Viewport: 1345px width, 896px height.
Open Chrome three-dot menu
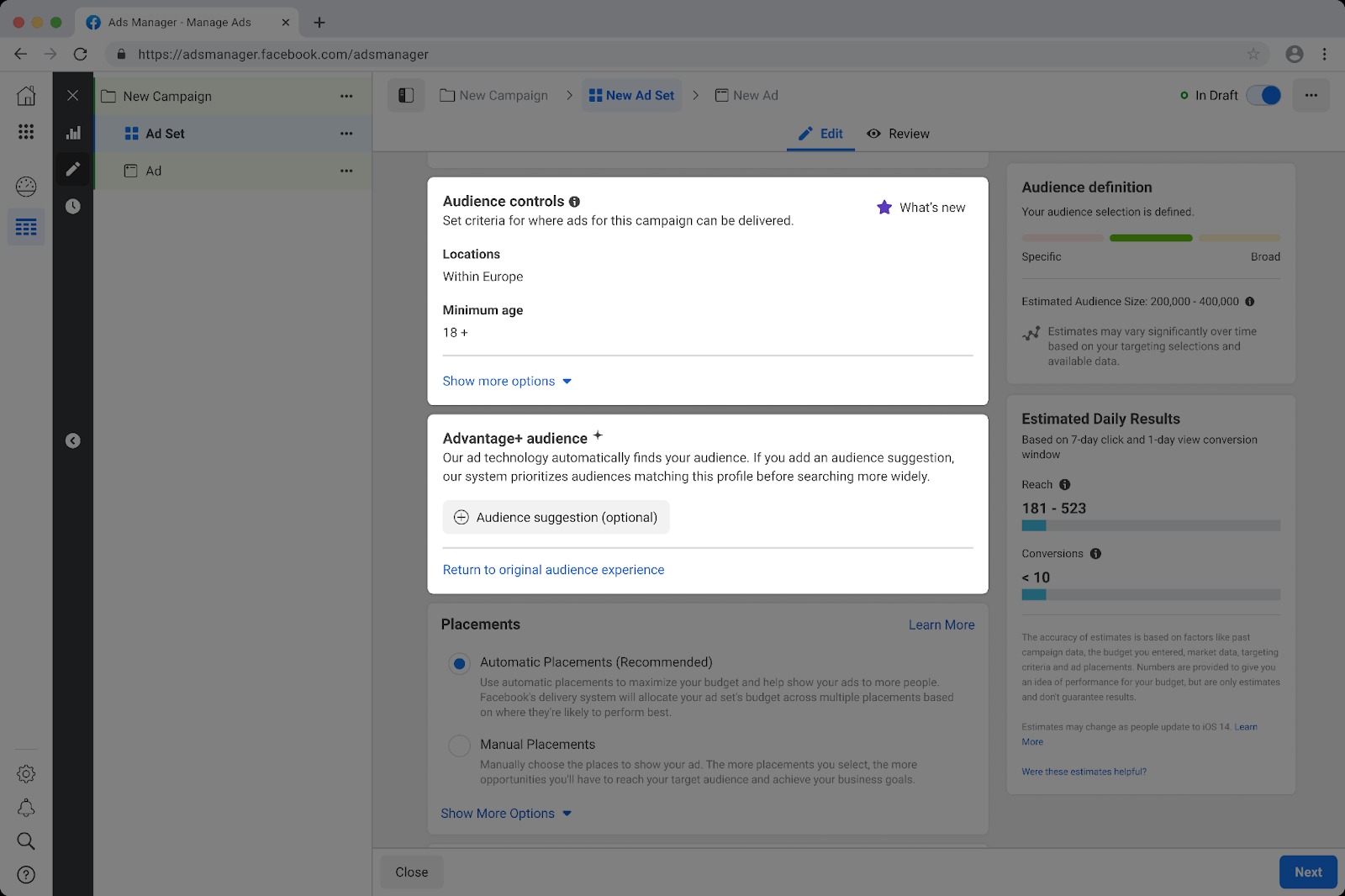(1325, 54)
